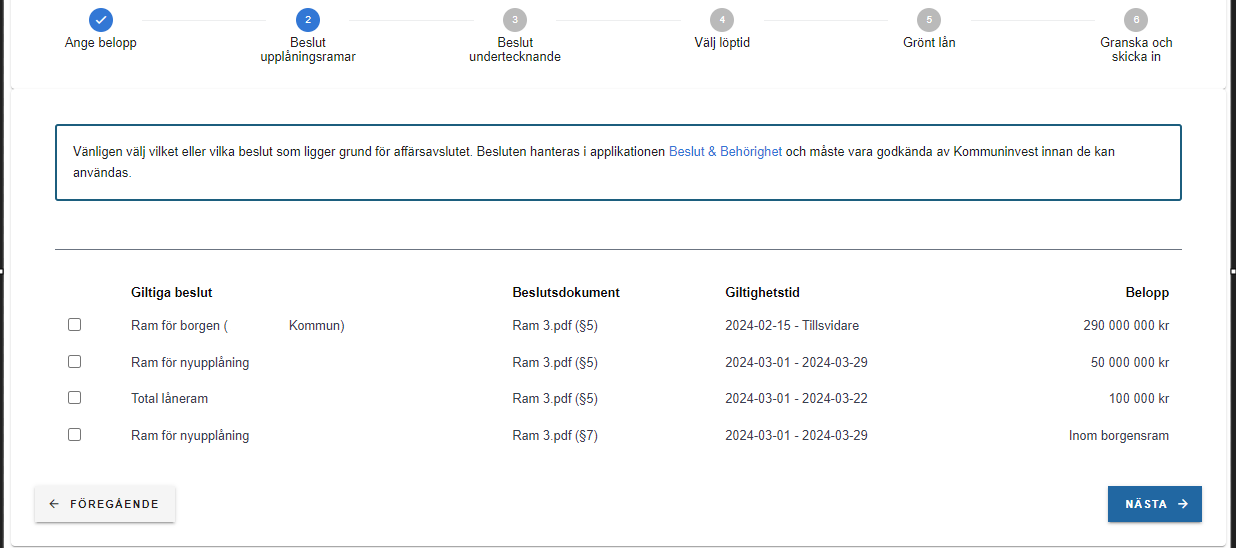Proceed with the Nästa button
The height and width of the screenshot is (548, 1236).
coord(1154,504)
